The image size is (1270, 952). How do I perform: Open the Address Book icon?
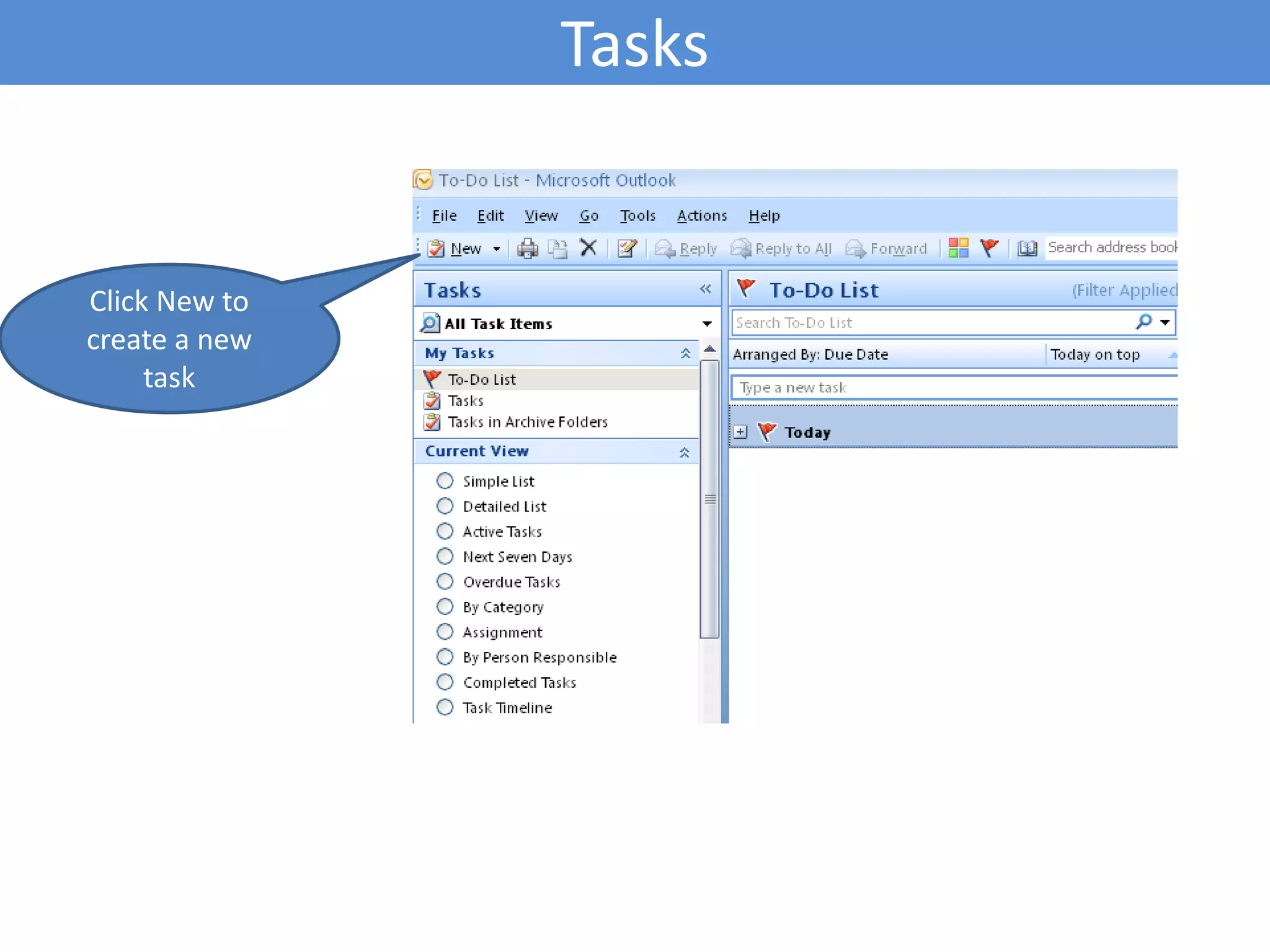pyautogui.click(x=1028, y=249)
